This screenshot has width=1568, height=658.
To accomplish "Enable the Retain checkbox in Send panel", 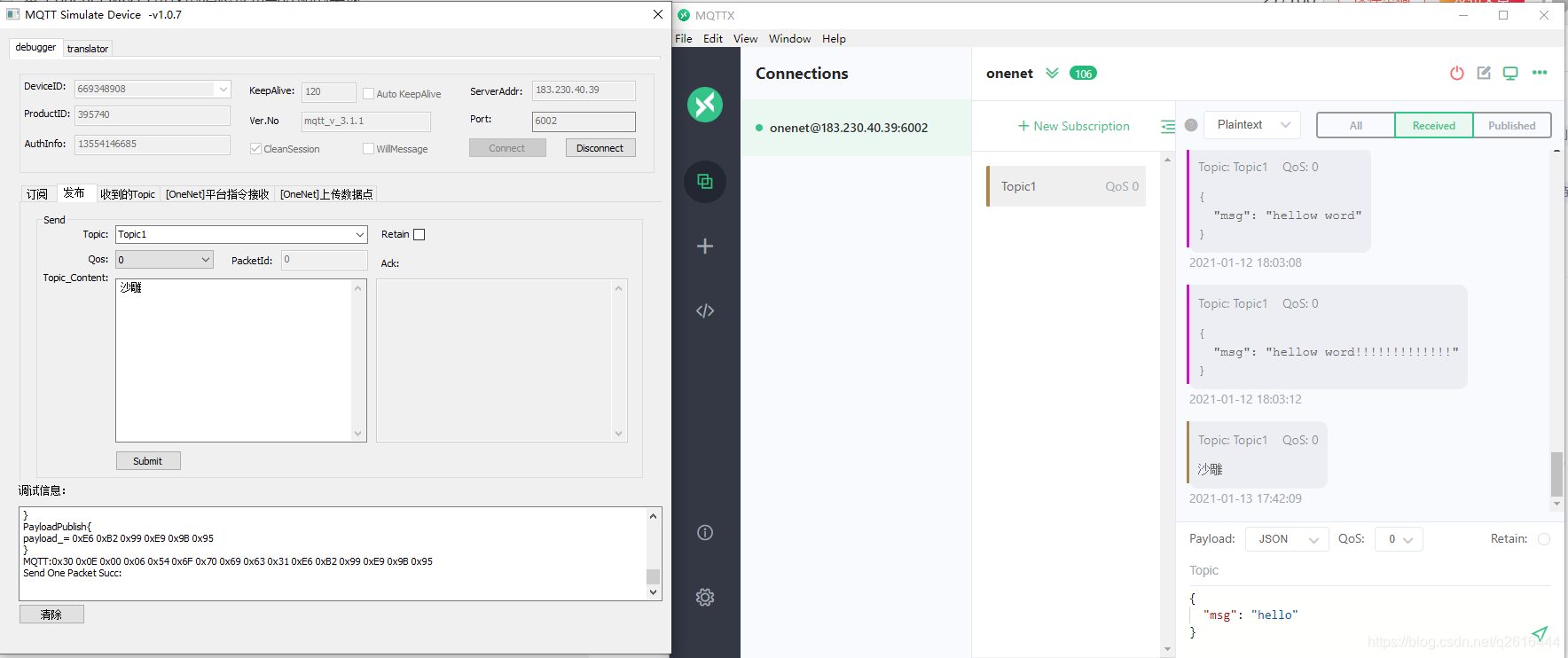I will point(419,234).
